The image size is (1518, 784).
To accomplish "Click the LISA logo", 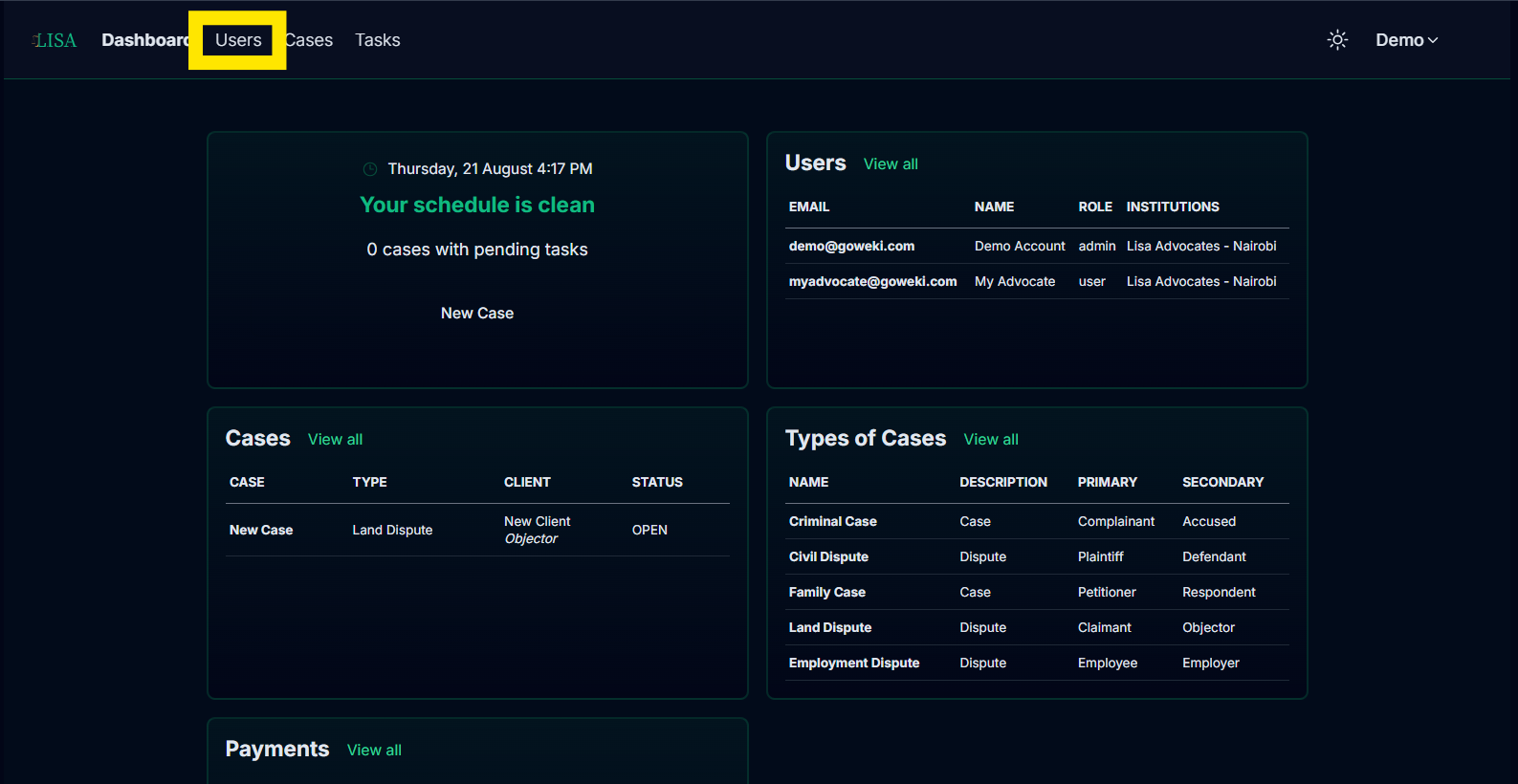I will point(55,40).
